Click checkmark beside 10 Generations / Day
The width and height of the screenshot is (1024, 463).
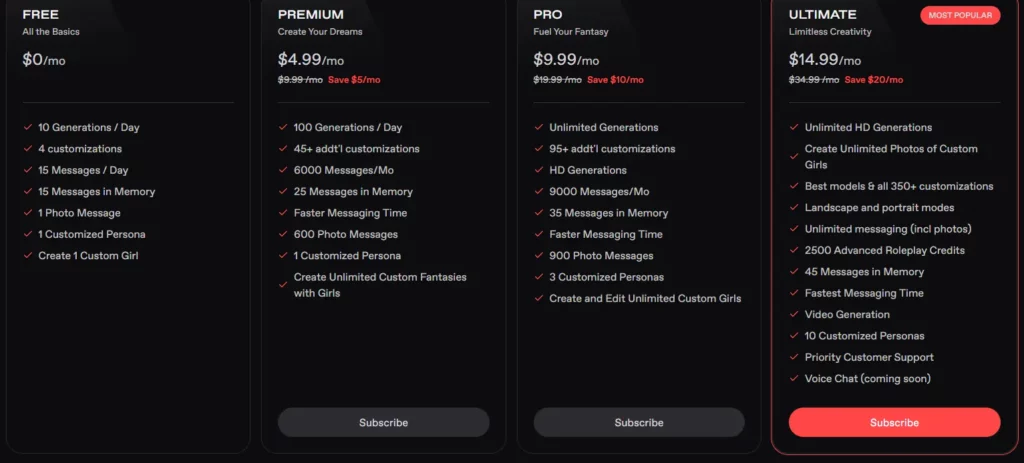26,128
